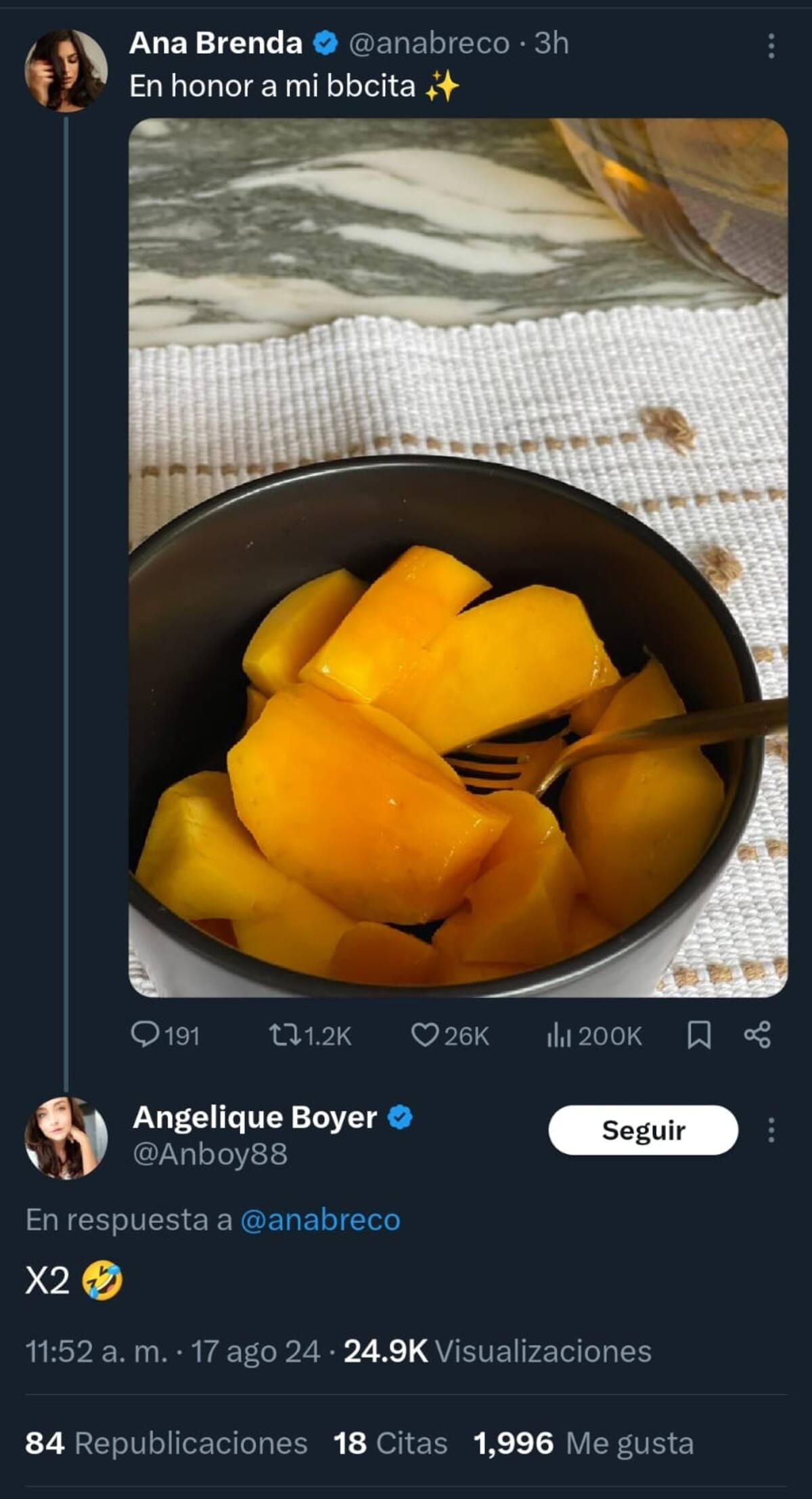
Task: Click the 24.9K Visualizaciones count
Action: (x=497, y=1351)
